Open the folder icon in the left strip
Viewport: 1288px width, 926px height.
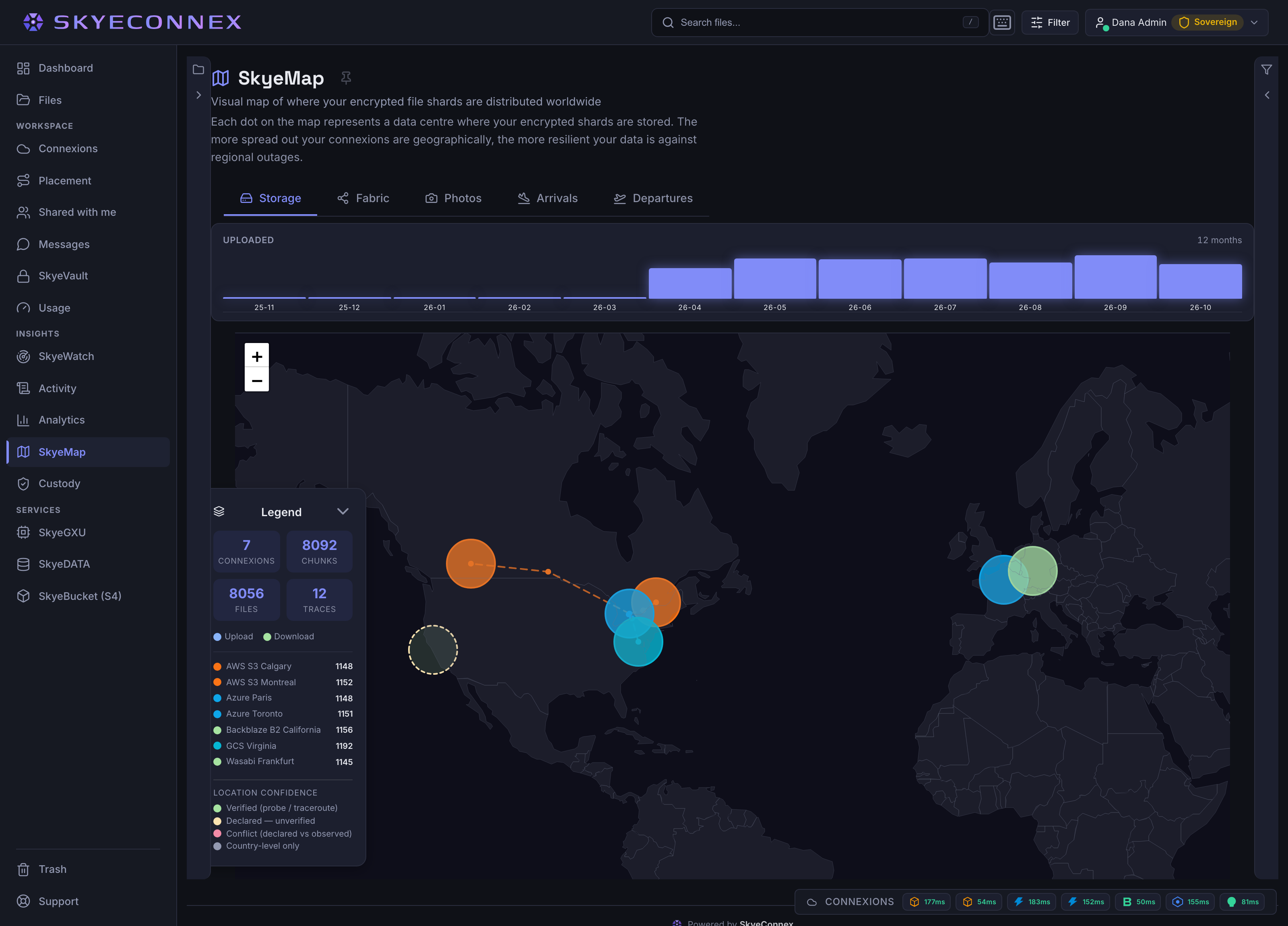pos(198,69)
